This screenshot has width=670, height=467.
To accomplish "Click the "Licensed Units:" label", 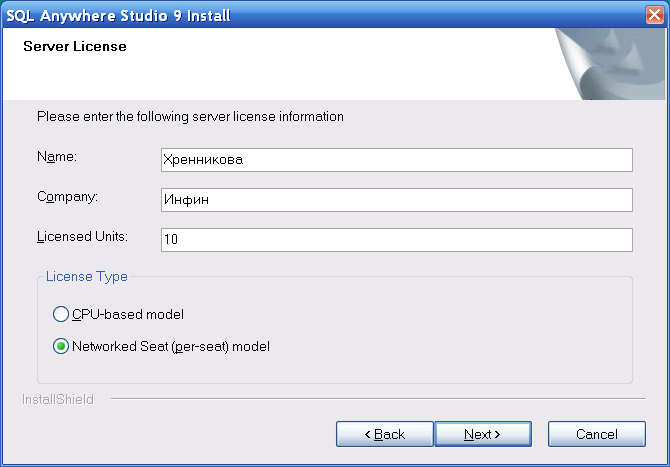I will 80,237.
